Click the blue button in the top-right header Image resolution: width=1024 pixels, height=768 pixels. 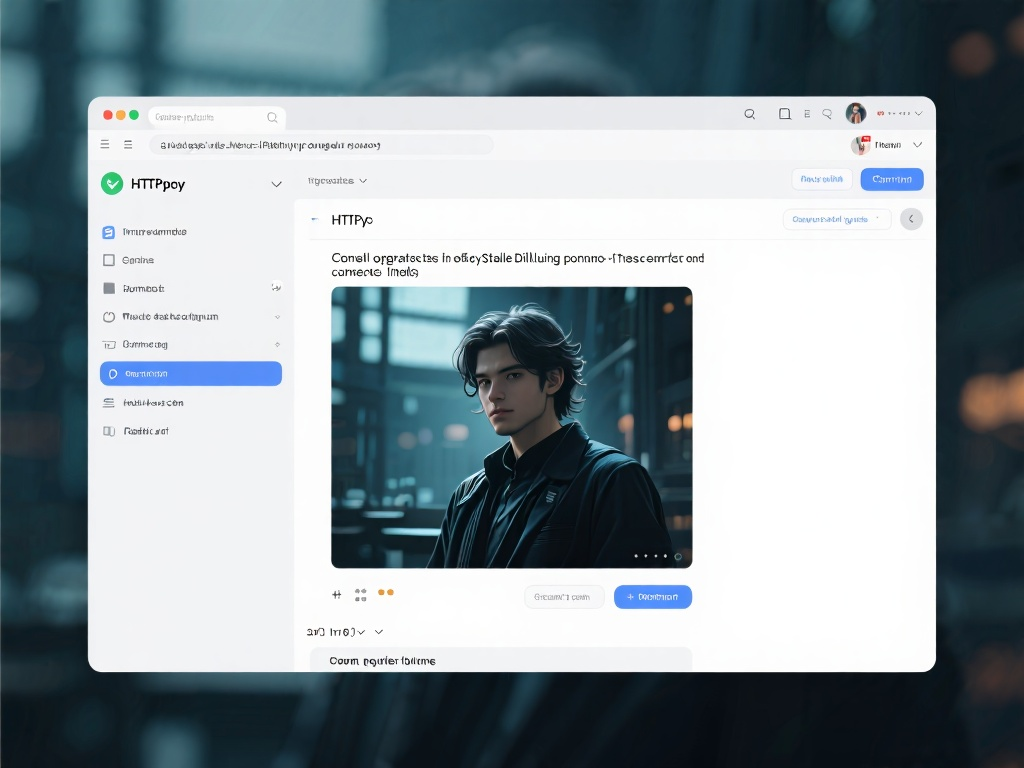click(891, 179)
